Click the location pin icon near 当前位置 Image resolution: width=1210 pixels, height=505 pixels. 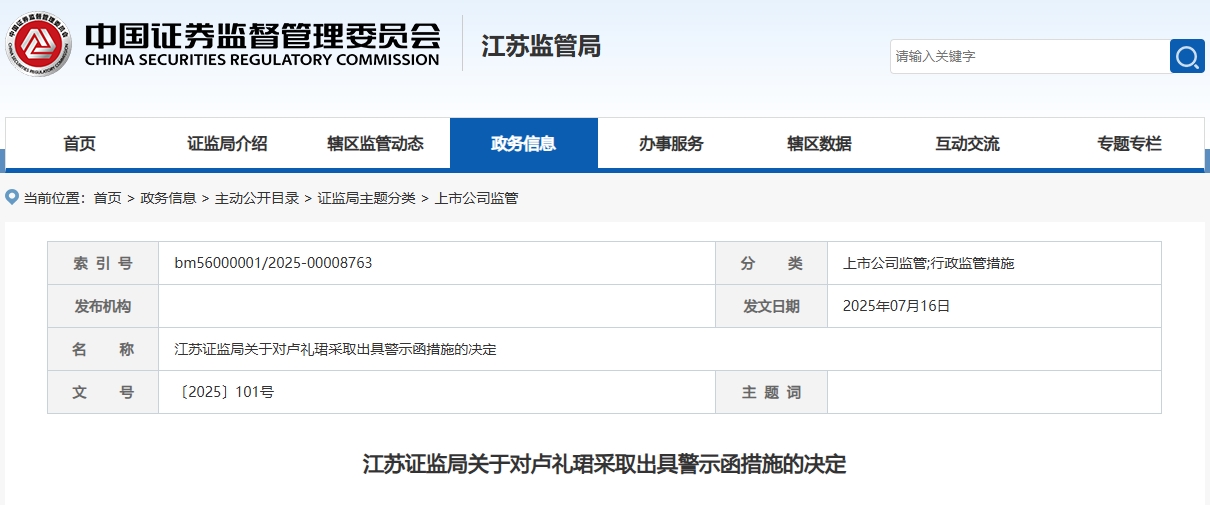12,197
